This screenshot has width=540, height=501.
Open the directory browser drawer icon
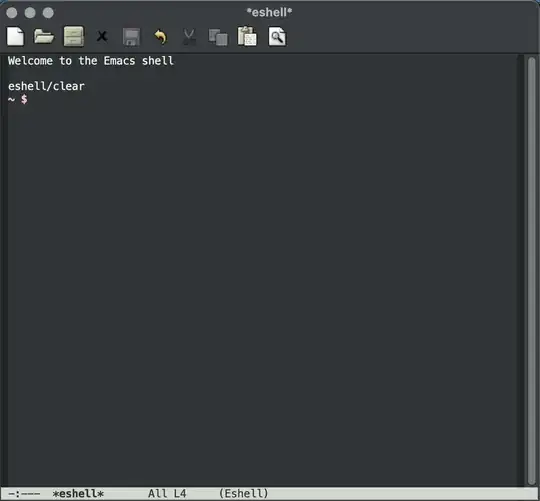(x=73, y=36)
